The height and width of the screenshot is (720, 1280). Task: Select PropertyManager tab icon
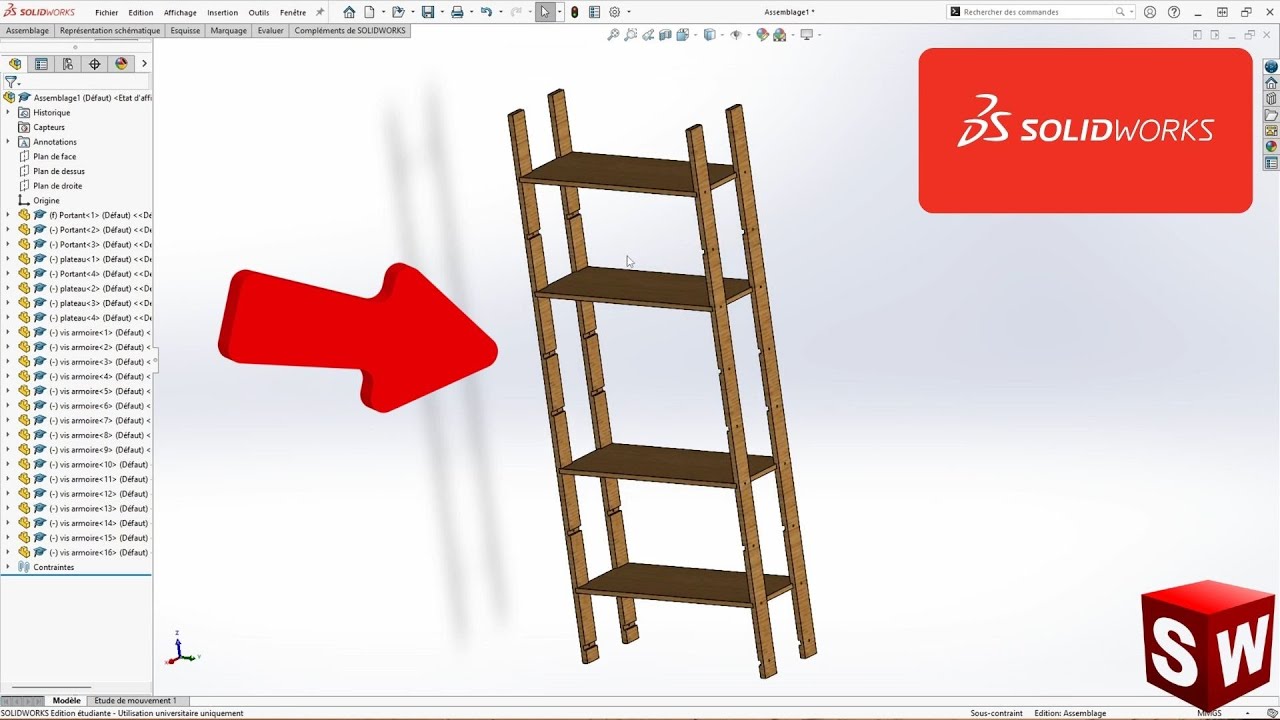click(41, 63)
